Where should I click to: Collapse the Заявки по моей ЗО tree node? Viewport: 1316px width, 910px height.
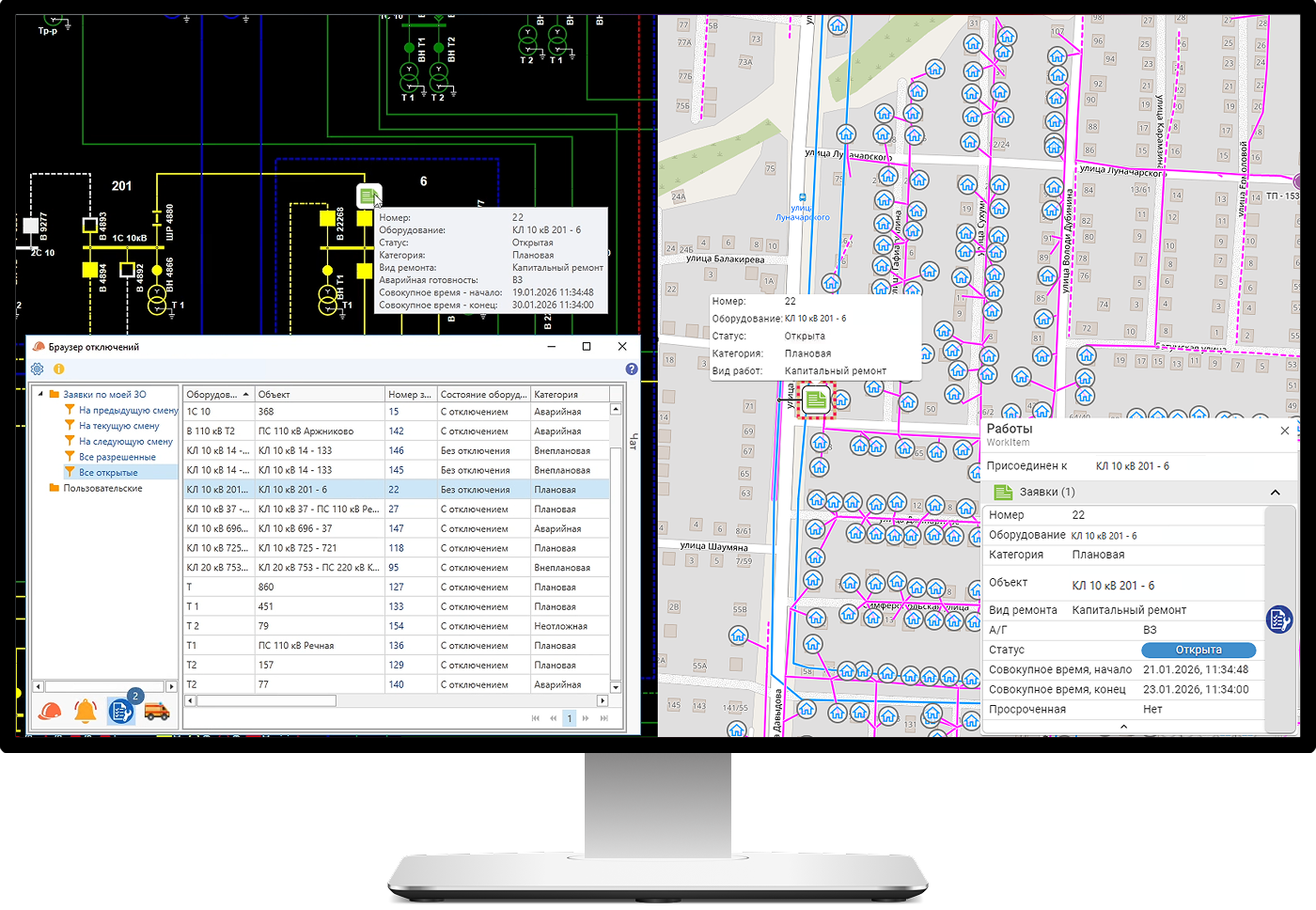40,395
